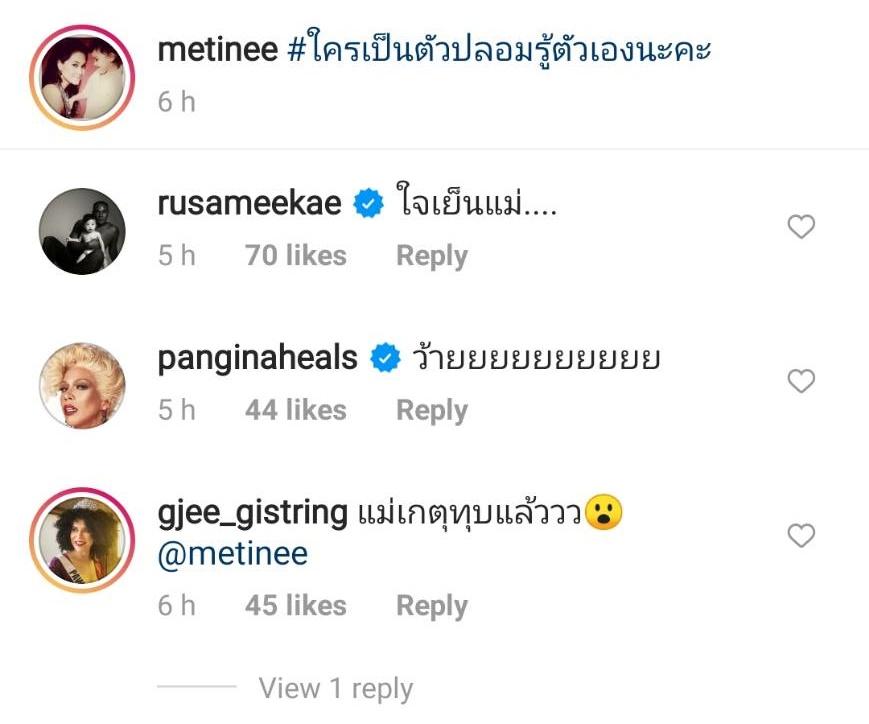Open the Thai hashtag in metinee's caption

click(x=498, y=50)
